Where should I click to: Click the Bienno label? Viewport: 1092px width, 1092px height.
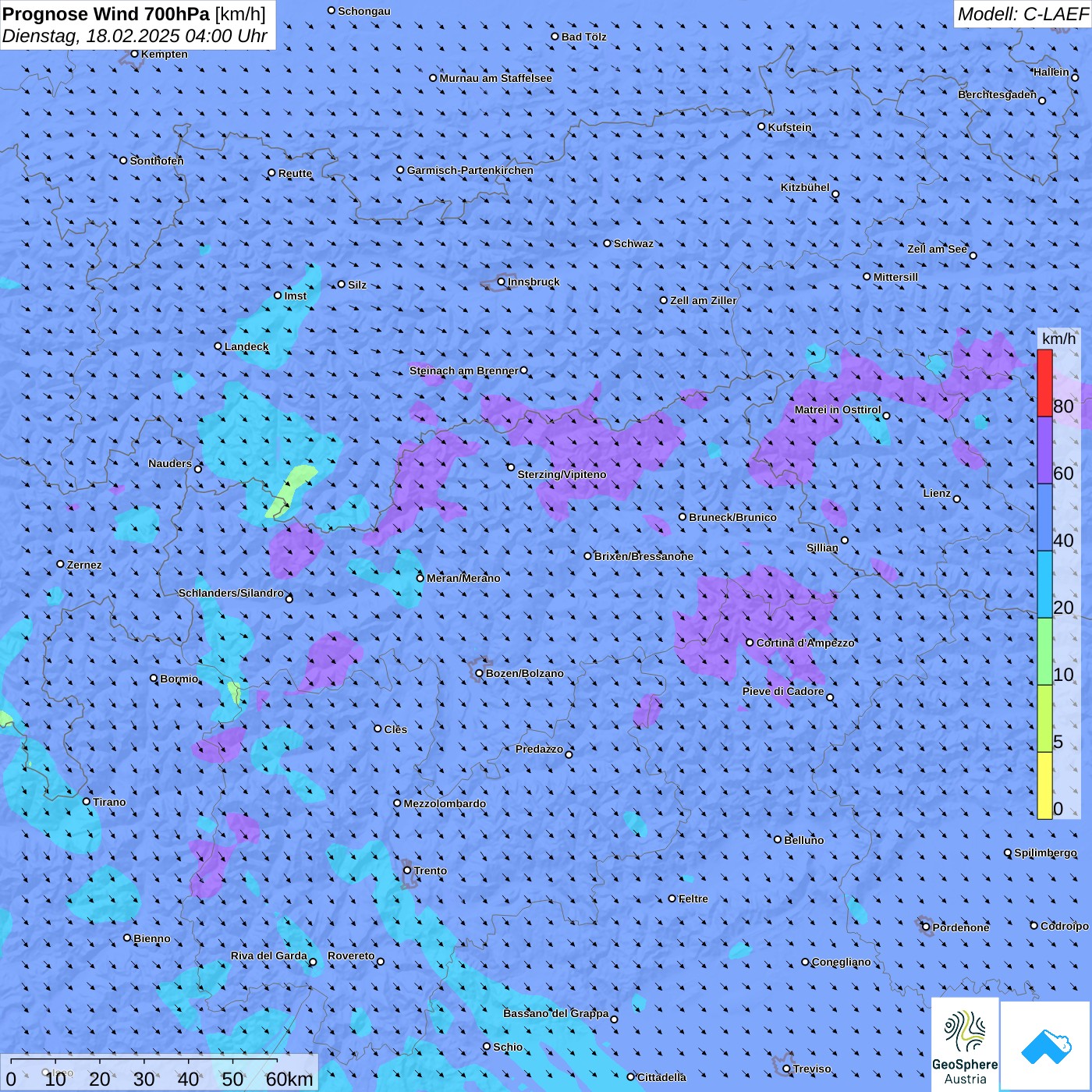coord(151,938)
